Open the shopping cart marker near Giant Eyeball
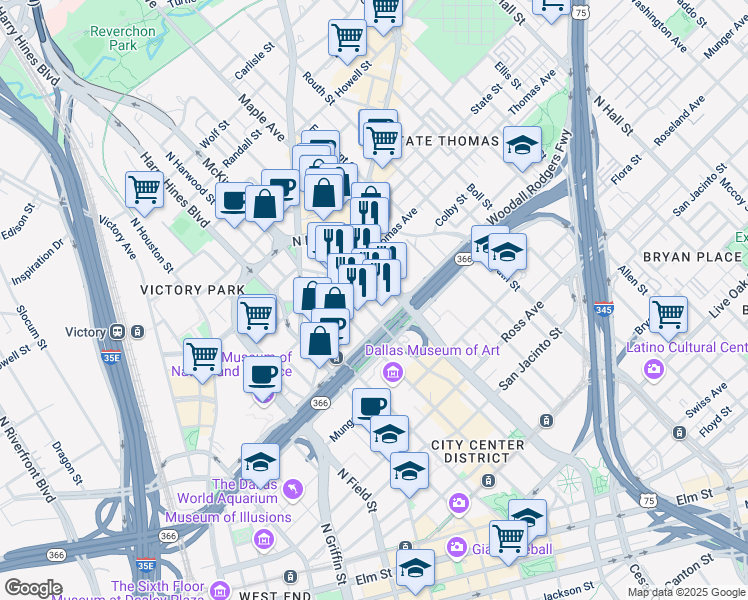 coord(508,539)
